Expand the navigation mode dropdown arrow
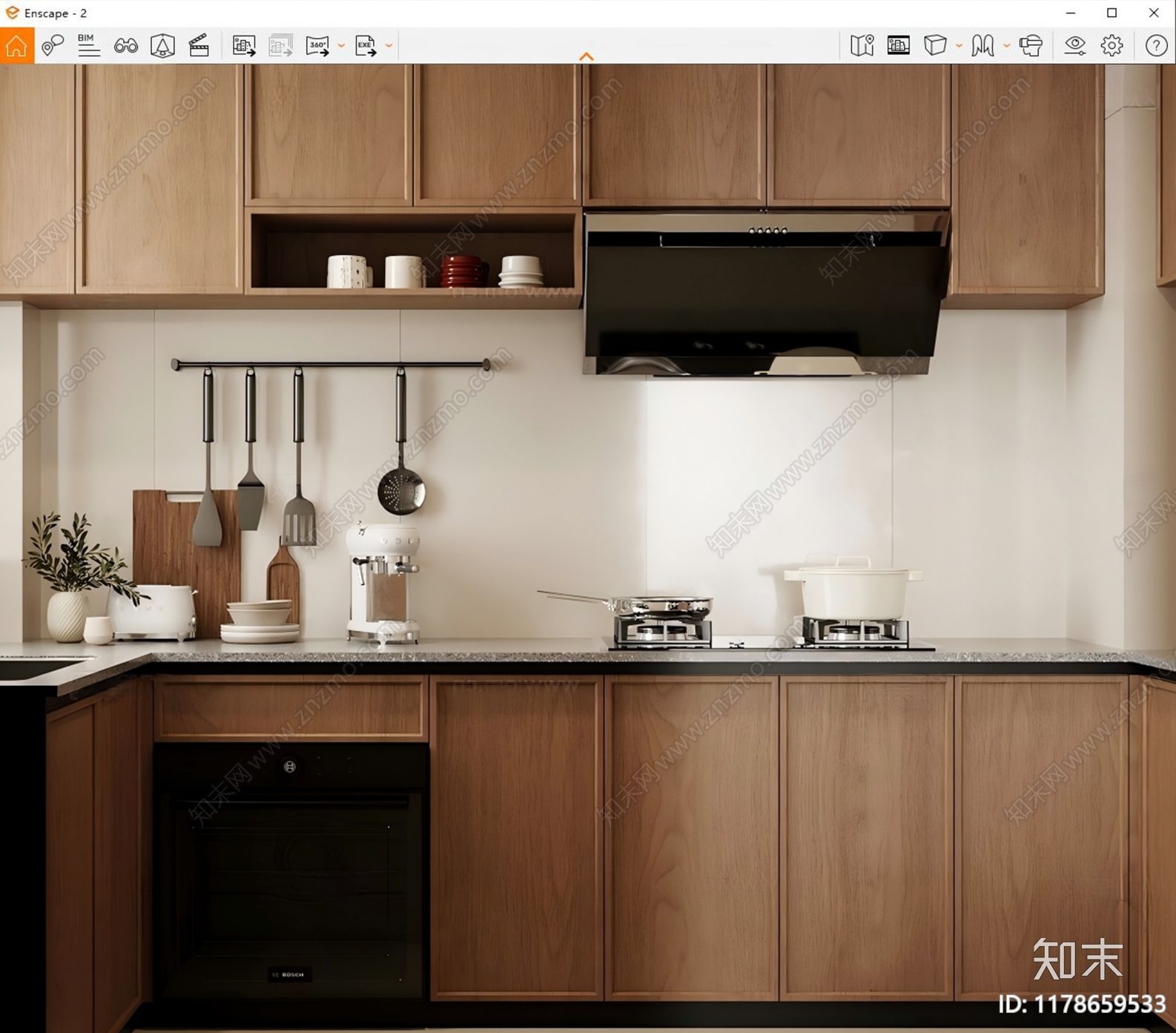Image resolution: width=1176 pixels, height=1033 pixels. 1006,46
